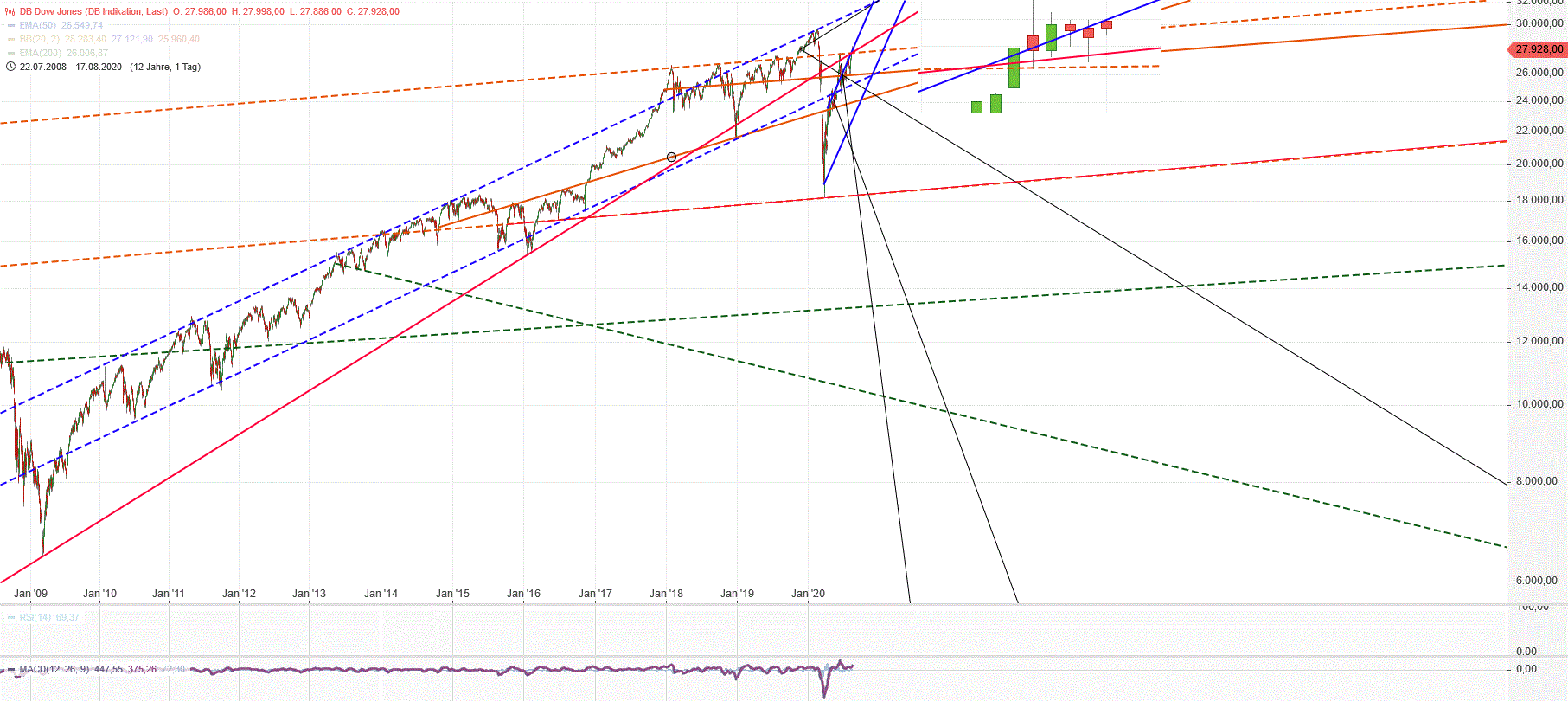Click the 26.000,00 price axis label
1568x701 pixels.
(1539, 73)
